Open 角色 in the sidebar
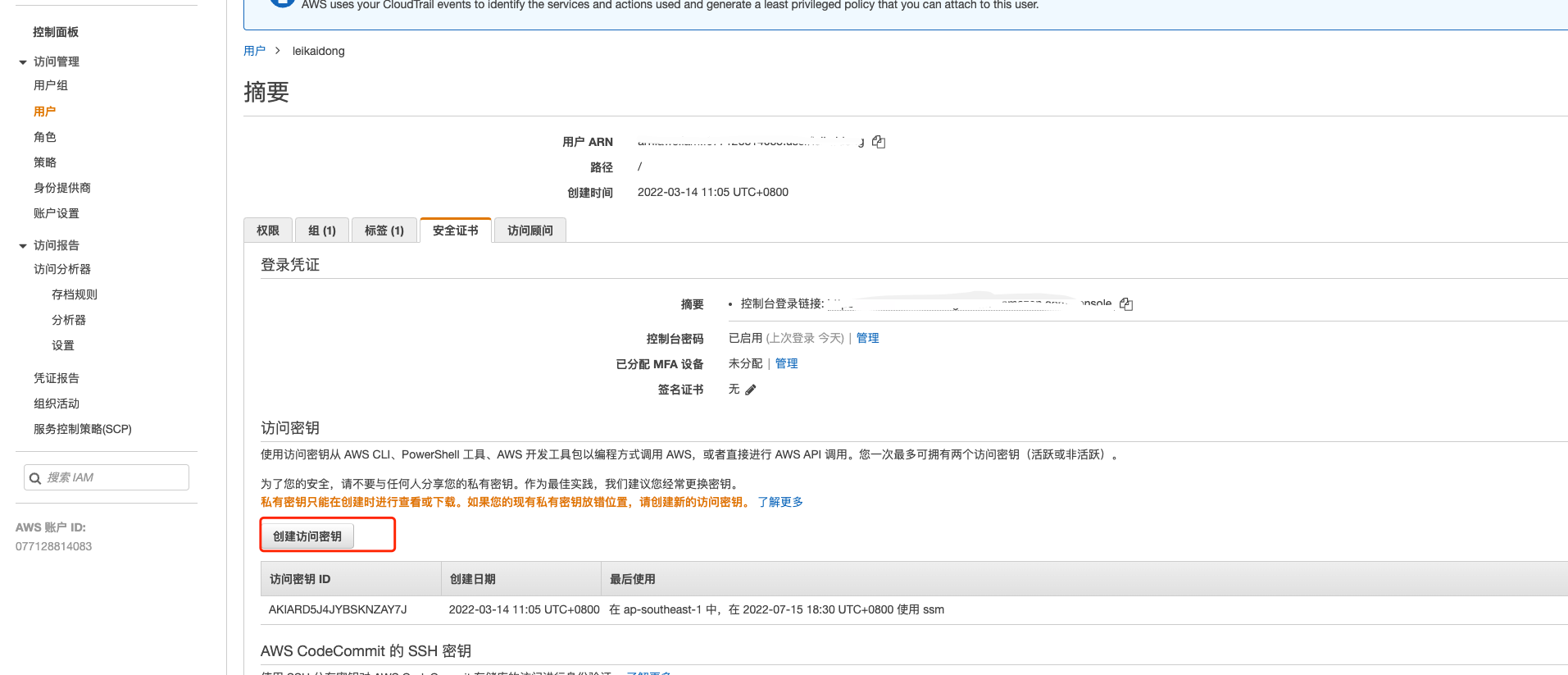The height and width of the screenshot is (675, 1568). coord(45,137)
